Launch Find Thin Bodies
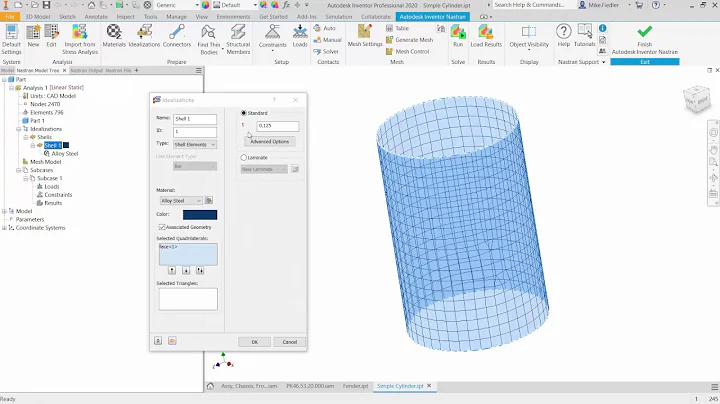The image size is (720, 404). coord(209,39)
